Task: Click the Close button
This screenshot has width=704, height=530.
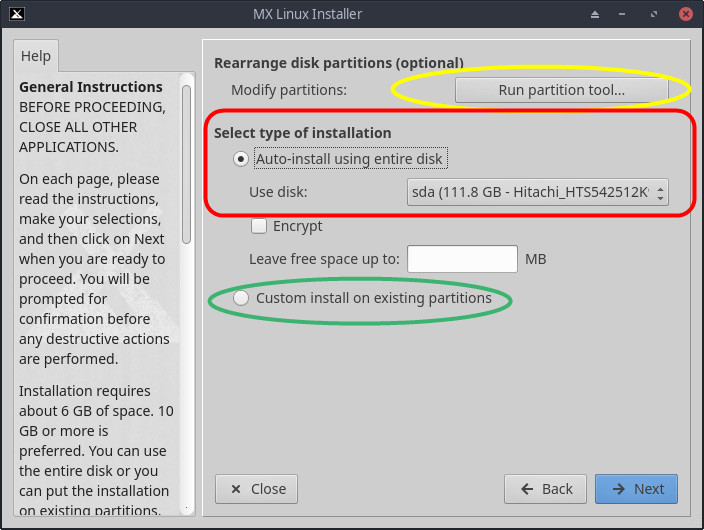Action: coord(256,489)
